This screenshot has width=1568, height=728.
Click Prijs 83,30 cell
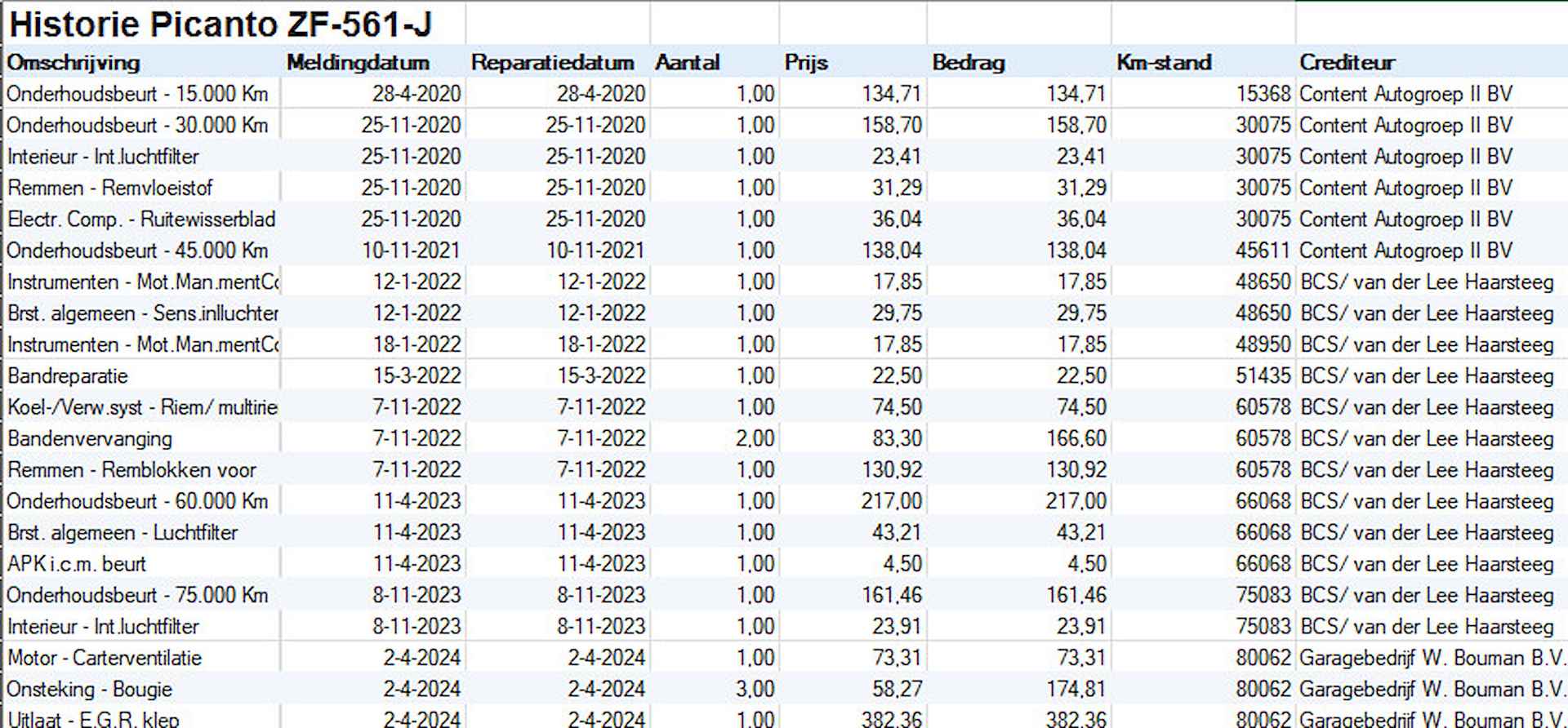coord(853,438)
